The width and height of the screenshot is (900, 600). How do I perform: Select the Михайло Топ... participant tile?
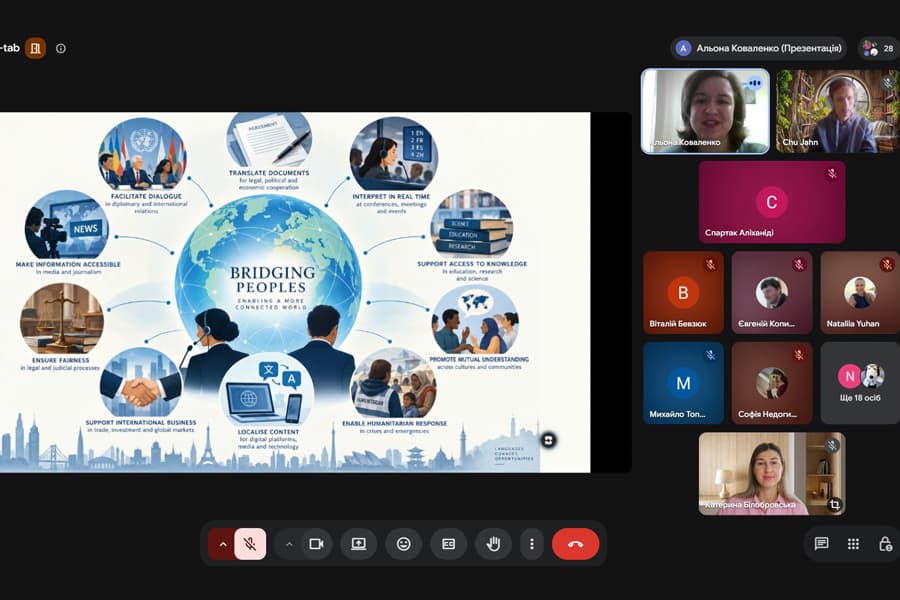[x=684, y=383]
